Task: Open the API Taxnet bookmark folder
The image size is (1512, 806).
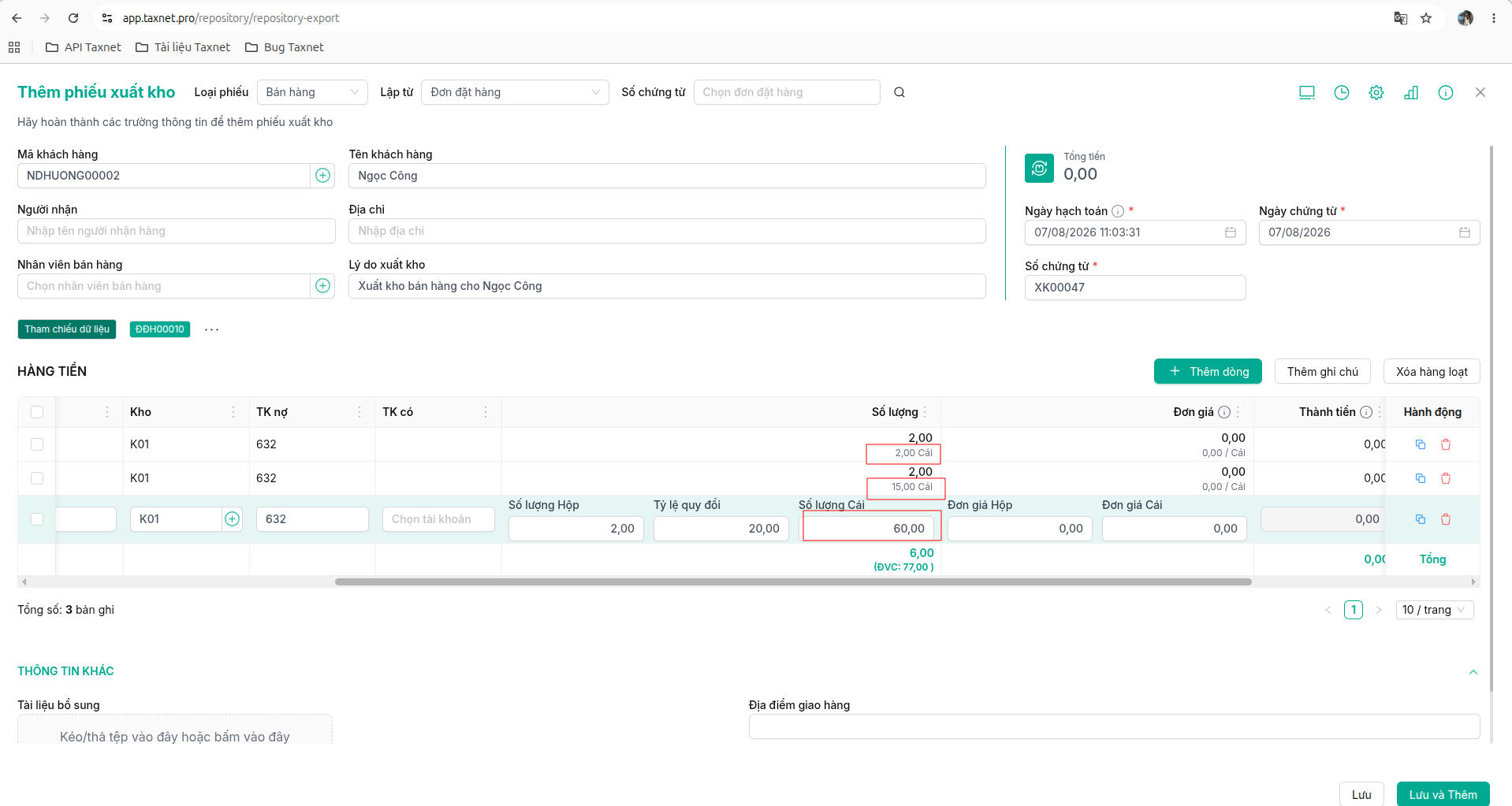Action: 84,47
